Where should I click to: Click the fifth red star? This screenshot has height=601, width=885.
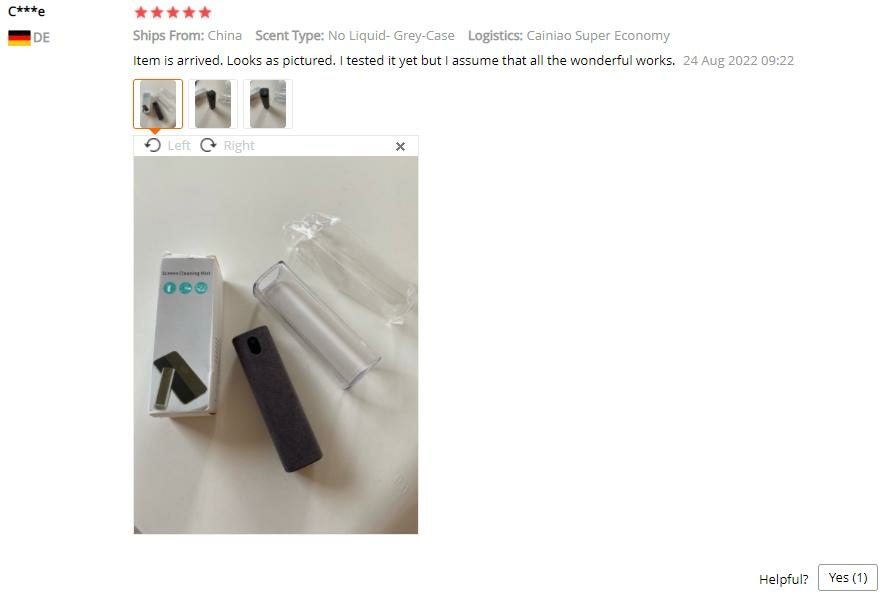205,12
